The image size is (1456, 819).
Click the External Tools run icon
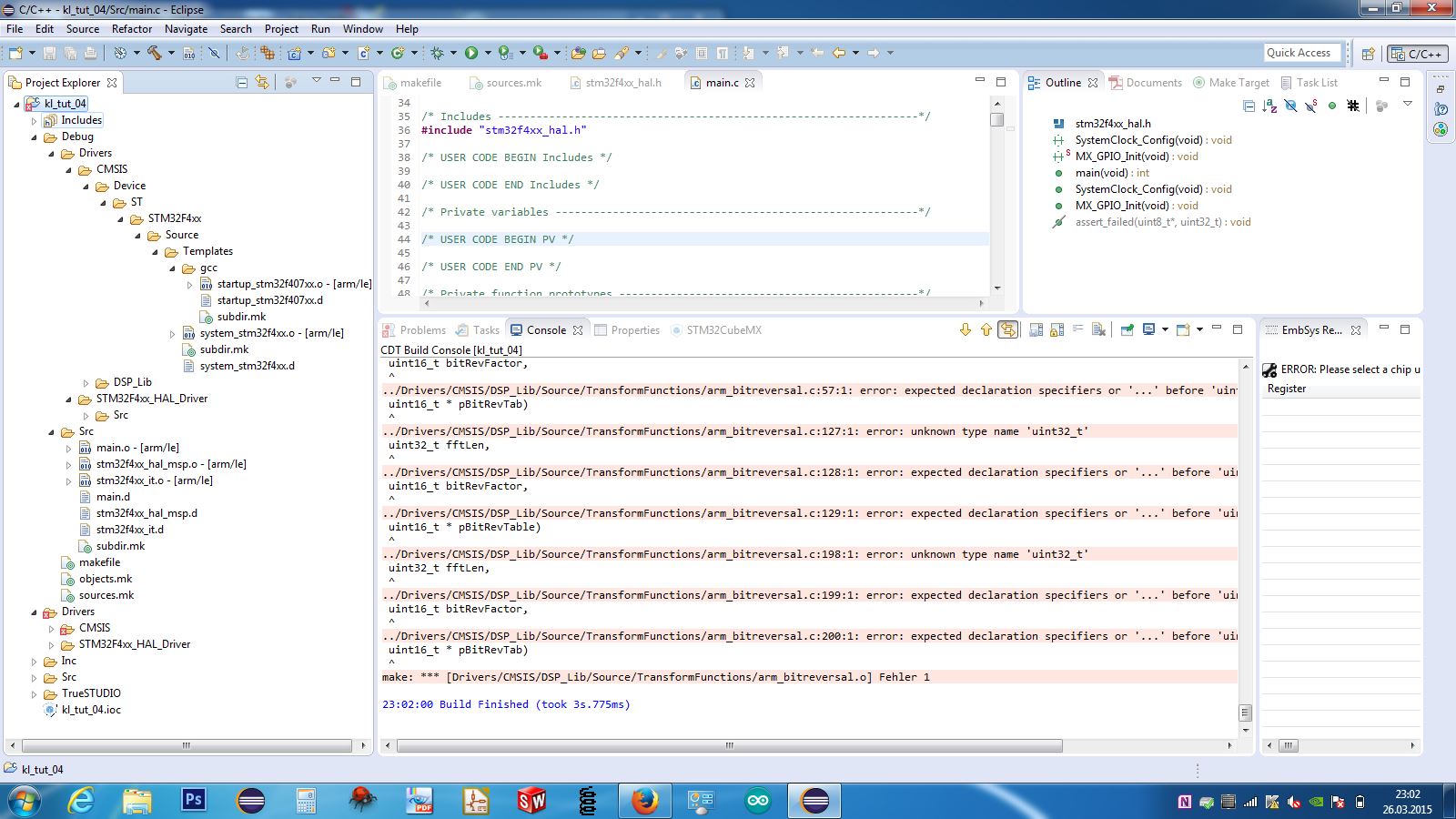[x=541, y=53]
